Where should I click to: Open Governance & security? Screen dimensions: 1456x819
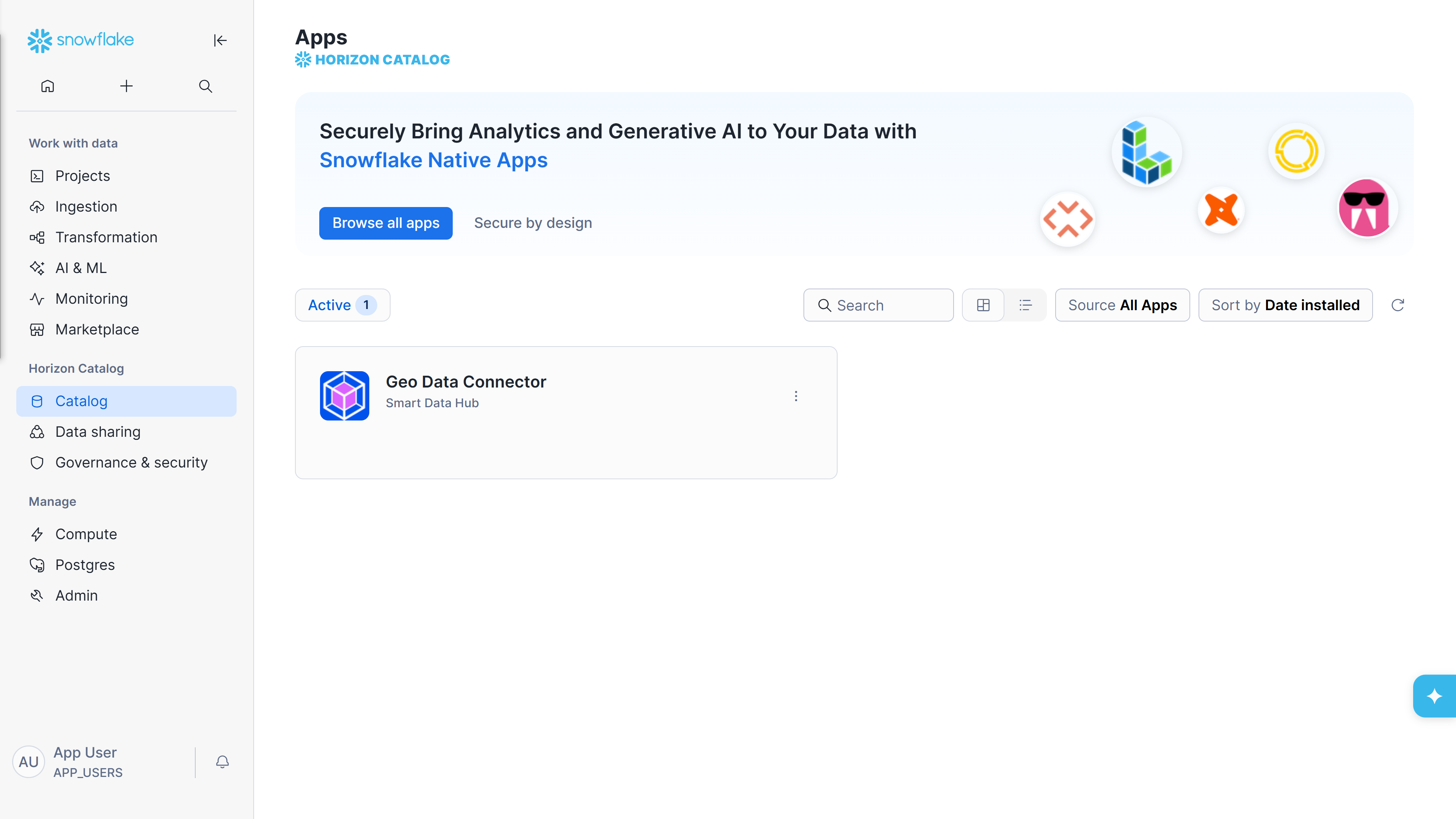126,462
